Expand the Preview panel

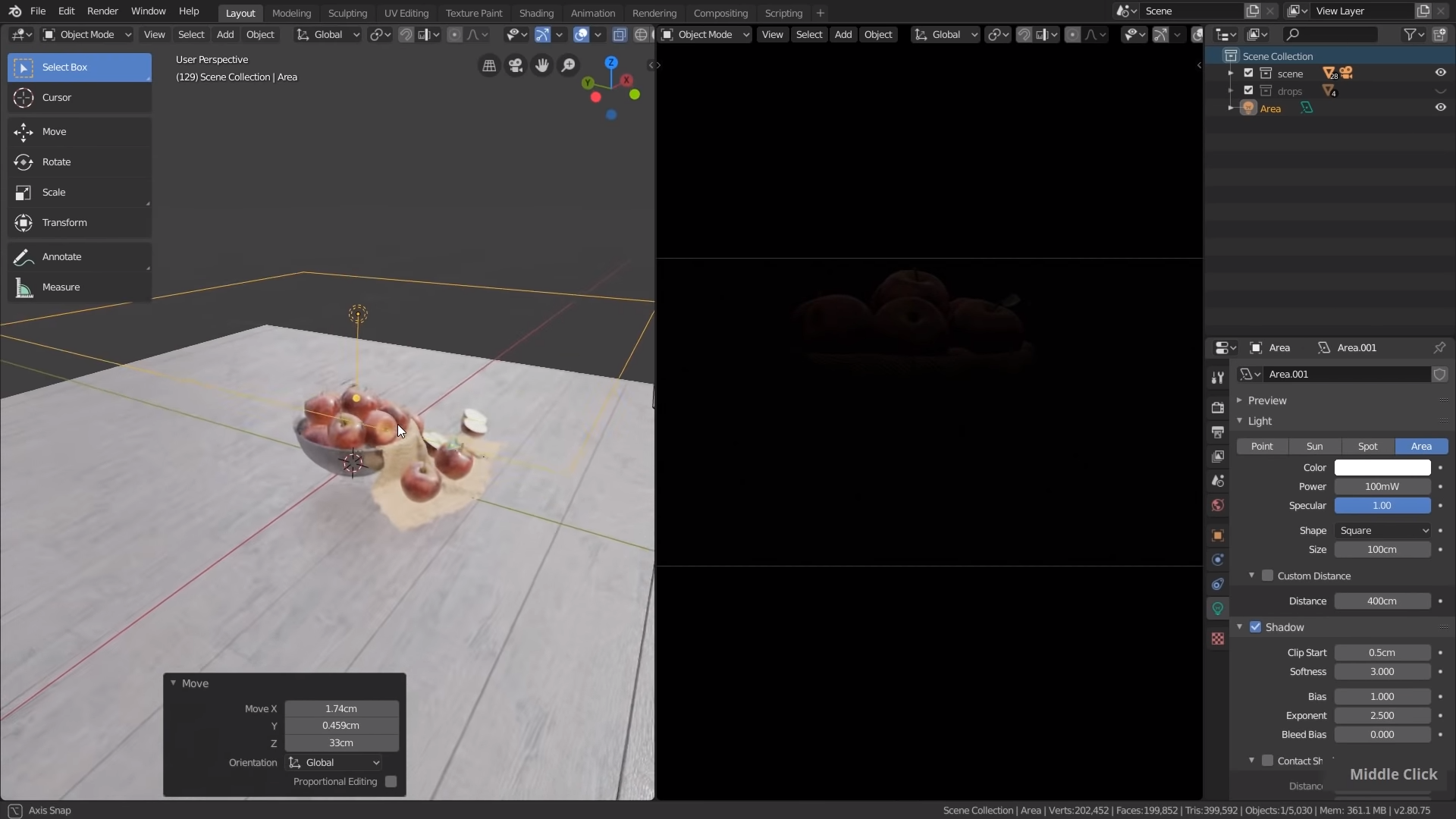pos(1266,400)
